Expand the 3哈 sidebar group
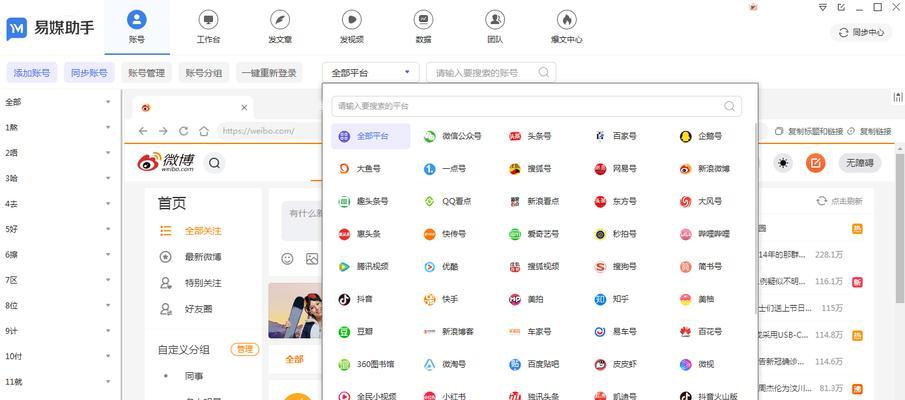The width and height of the screenshot is (905, 400). tap(108, 178)
